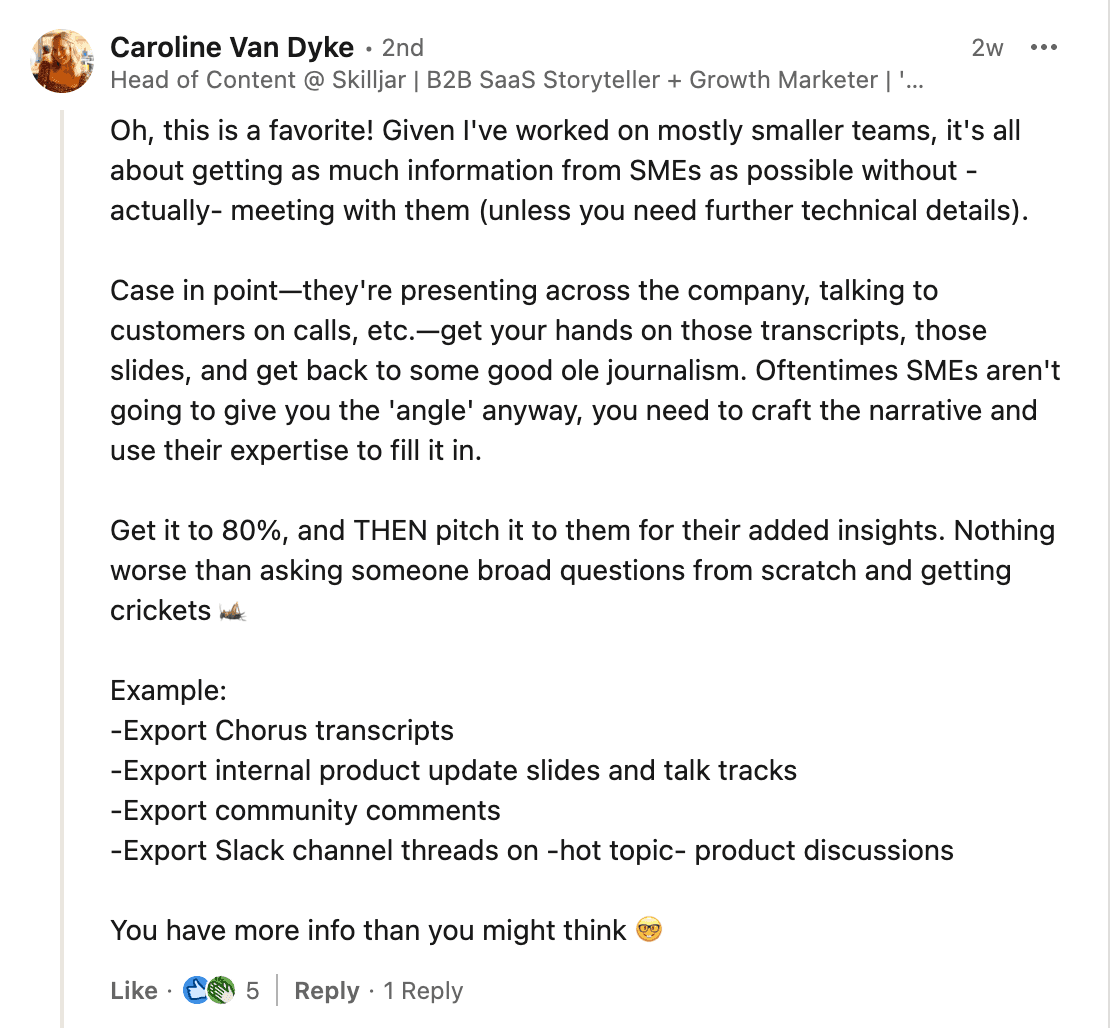Click the '2nd' connection degree badge
Viewport: 1110px width, 1028px height.
tap(402, 47)
